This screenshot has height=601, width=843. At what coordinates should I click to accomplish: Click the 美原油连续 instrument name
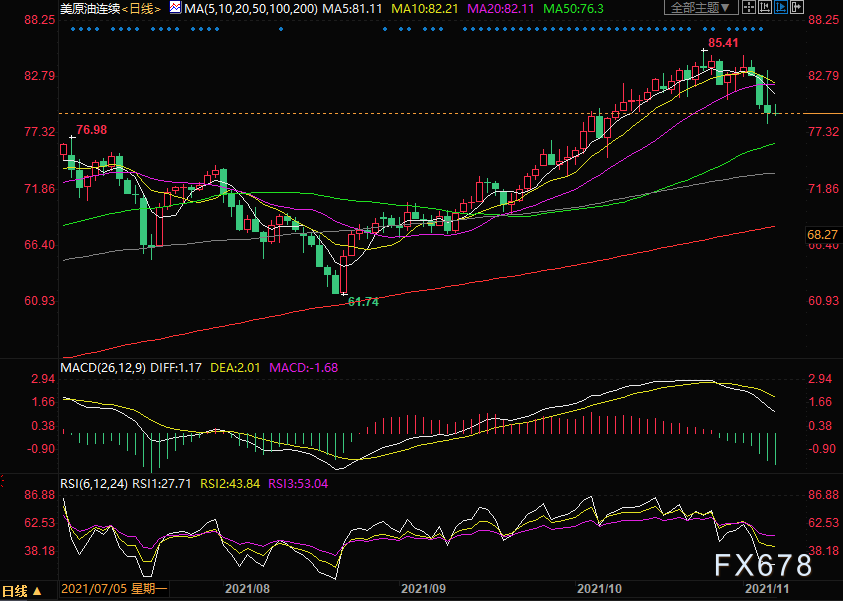90,9
